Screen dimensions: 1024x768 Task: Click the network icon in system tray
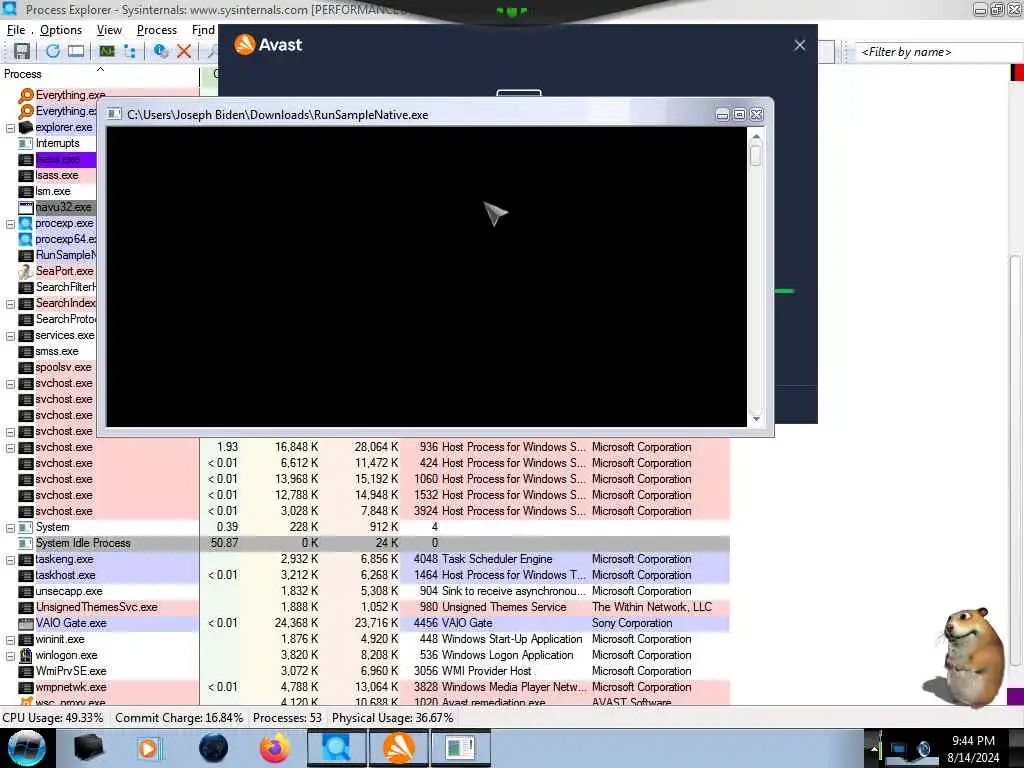click(899, 749)
